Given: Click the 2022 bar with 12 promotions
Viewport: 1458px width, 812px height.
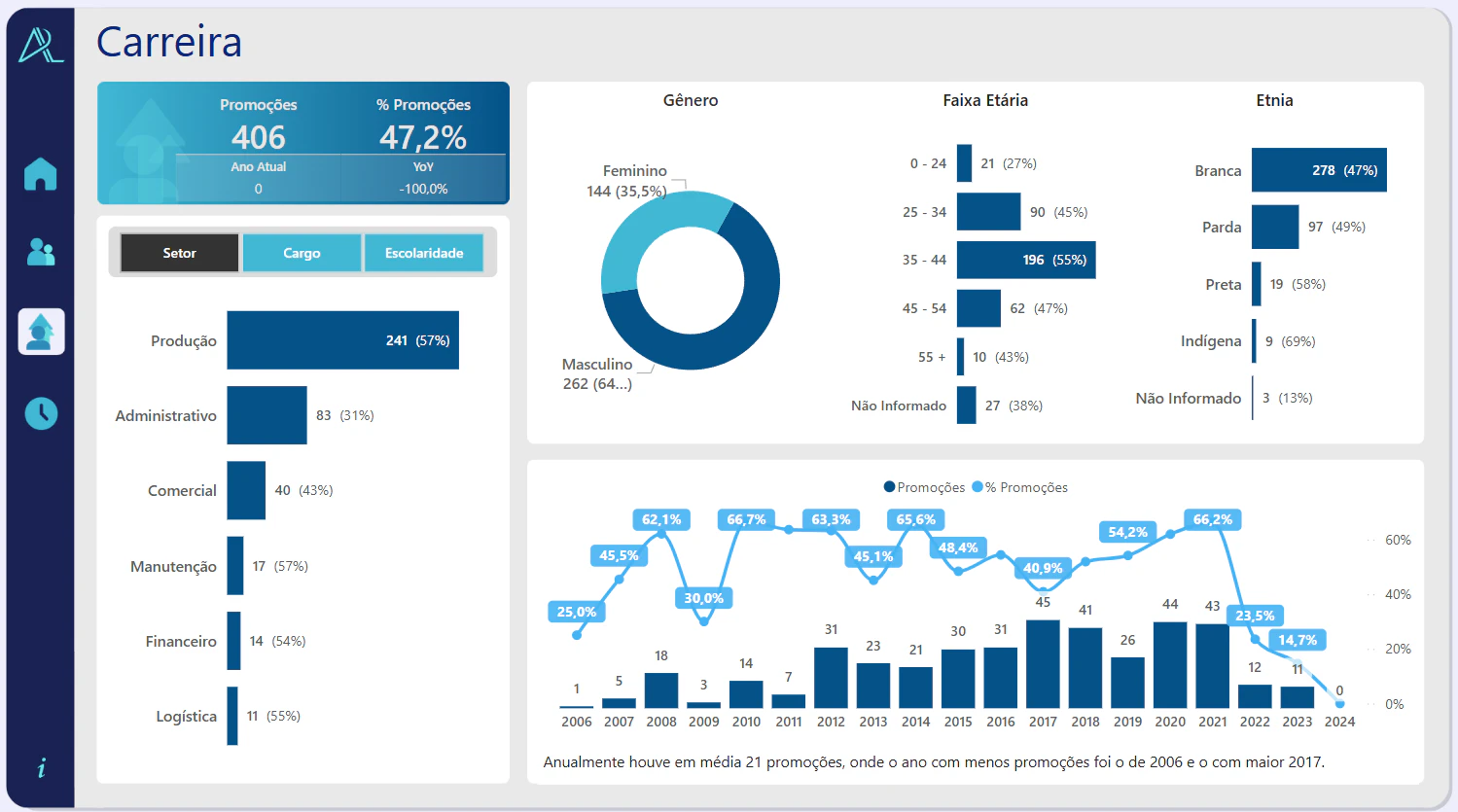Looking at the screenshot, I should [1255, 695].
